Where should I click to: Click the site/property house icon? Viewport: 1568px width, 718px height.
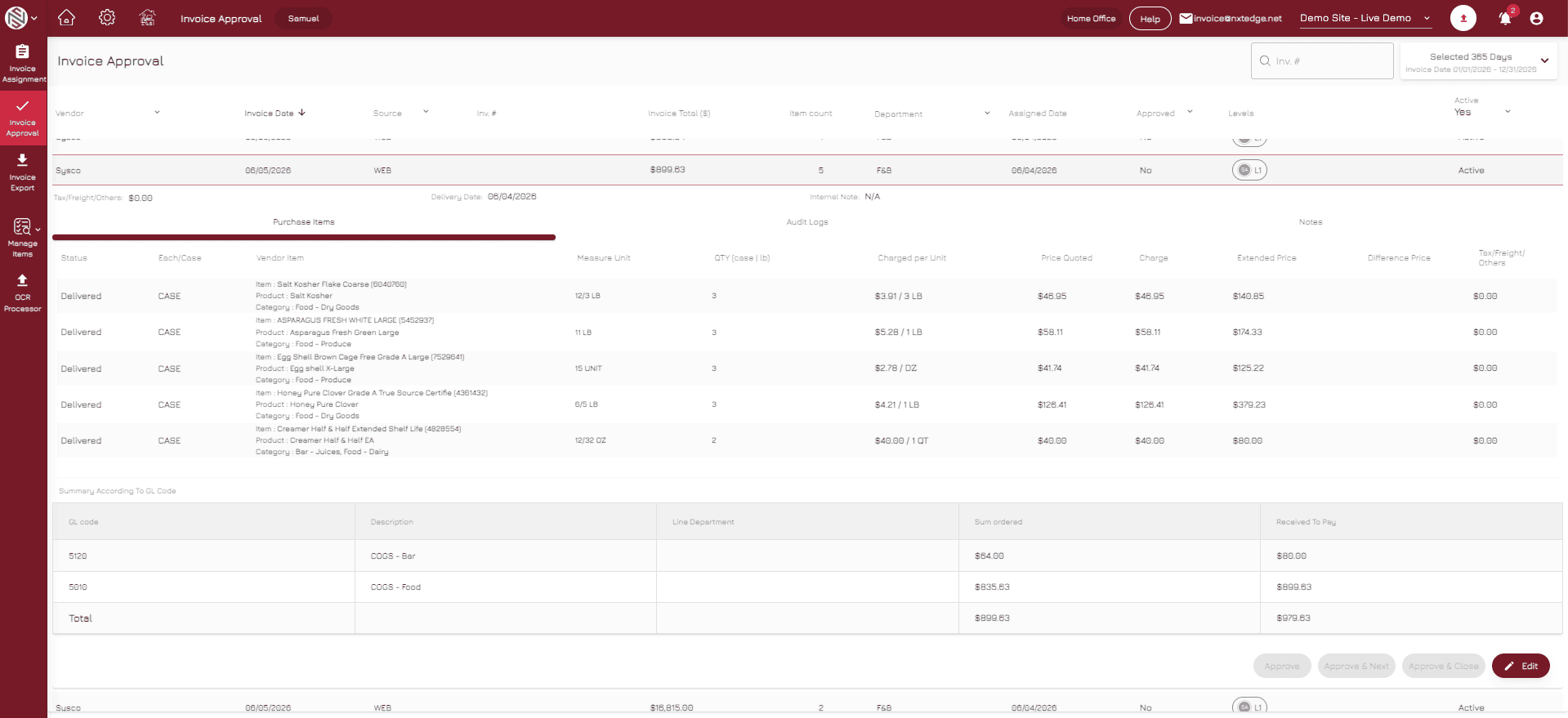(x=147, y=17)
